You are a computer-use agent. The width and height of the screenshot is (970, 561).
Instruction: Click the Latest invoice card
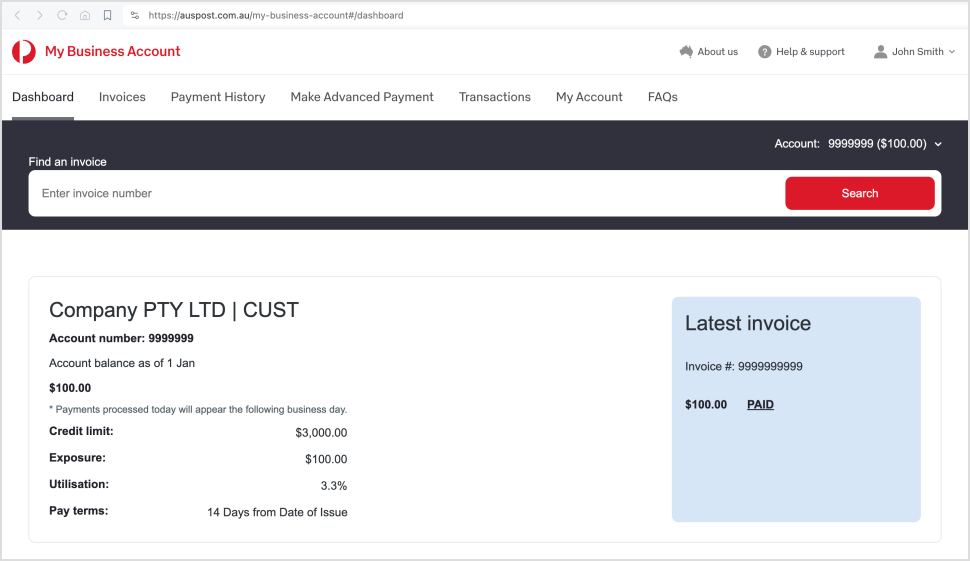pyautogui.click(x=796, y=409)
